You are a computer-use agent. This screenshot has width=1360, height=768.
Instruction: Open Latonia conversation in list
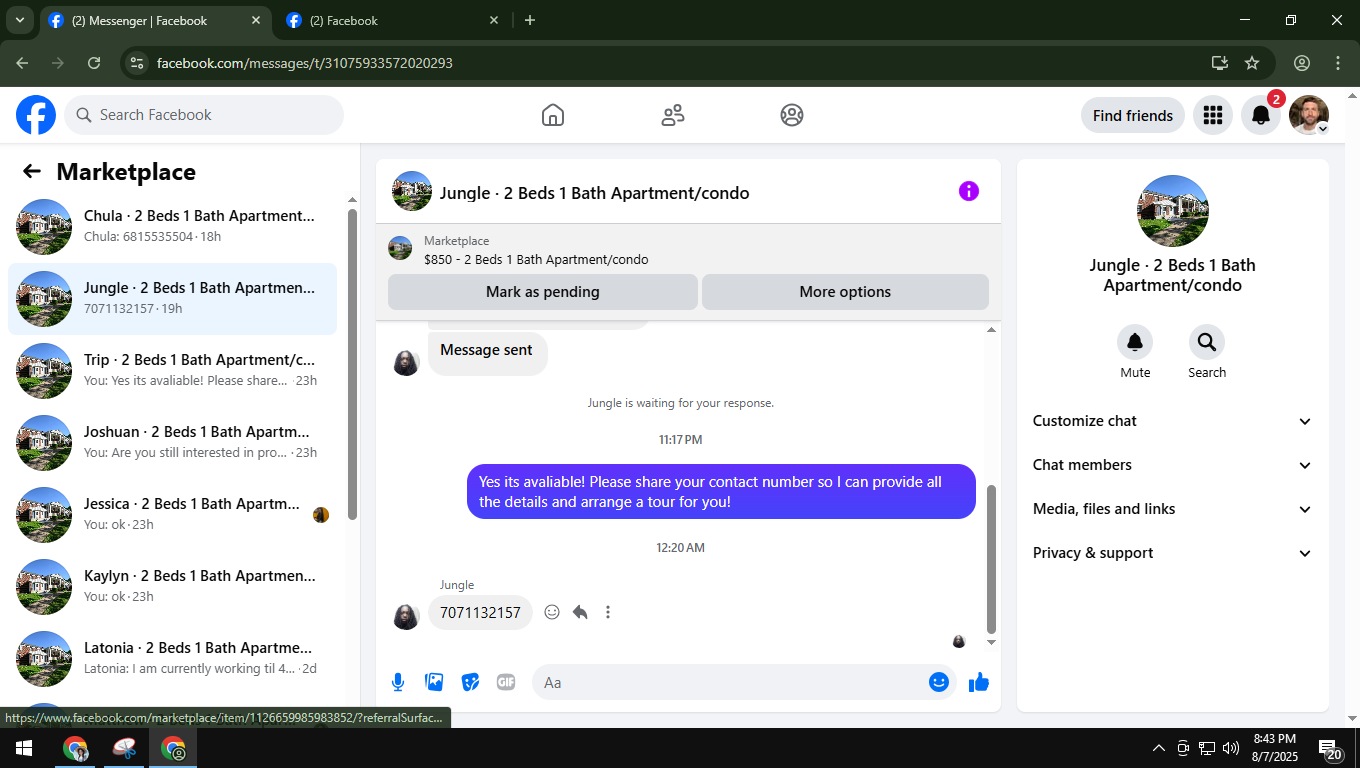click(172, 659)
